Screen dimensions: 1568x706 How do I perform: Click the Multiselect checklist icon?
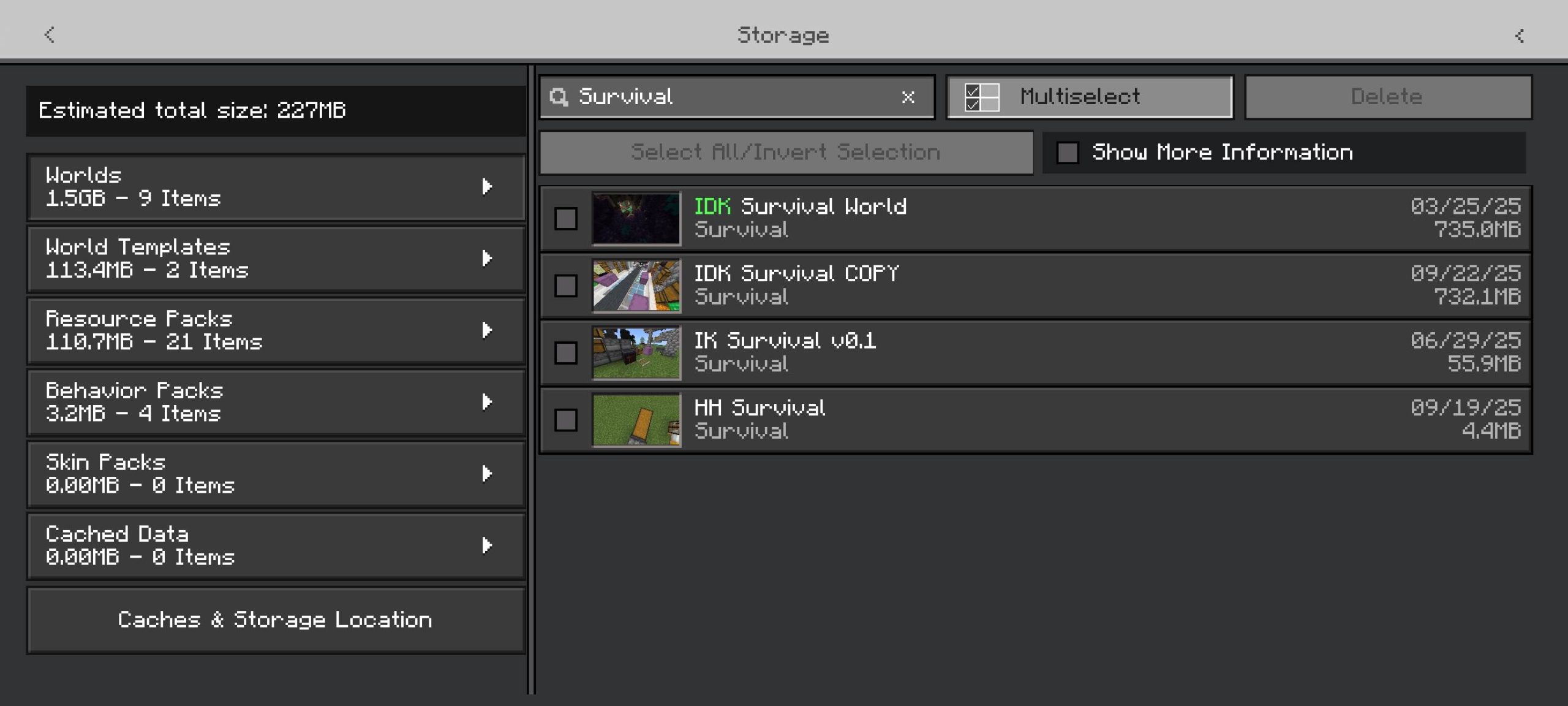[981, 97]
